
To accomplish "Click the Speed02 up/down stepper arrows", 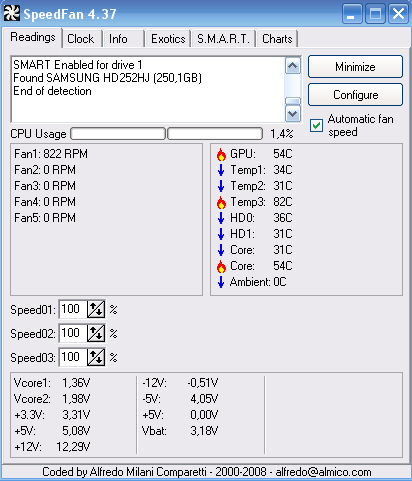I will [x=96, y=333].
